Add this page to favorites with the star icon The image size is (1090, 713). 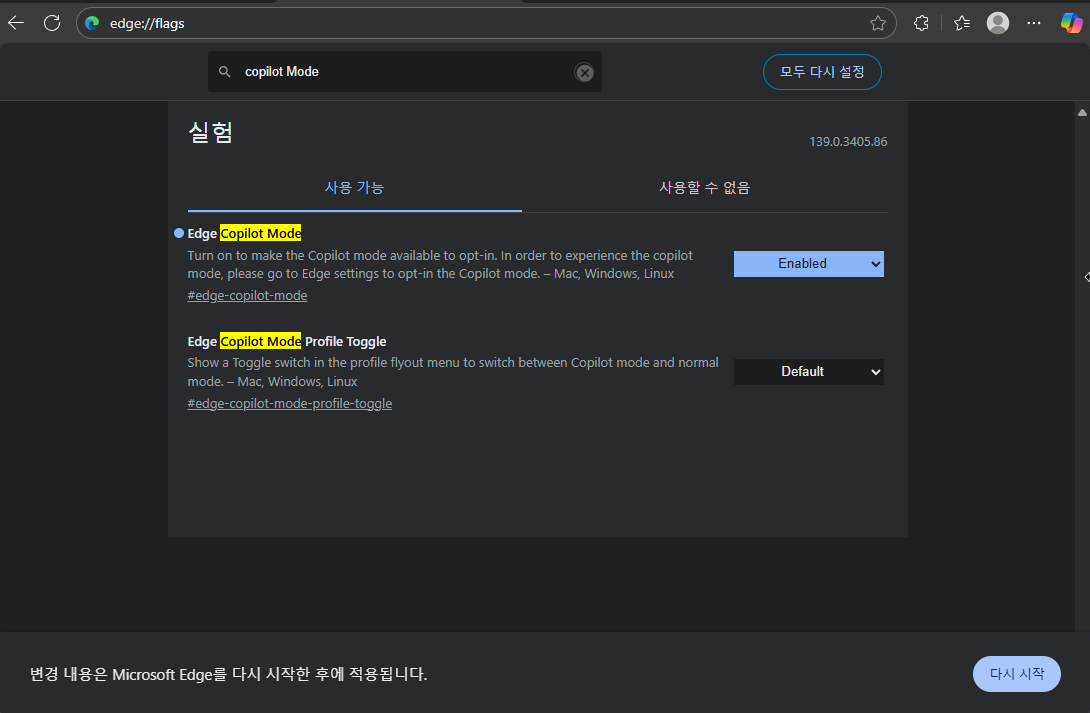[x=877, y=23]
